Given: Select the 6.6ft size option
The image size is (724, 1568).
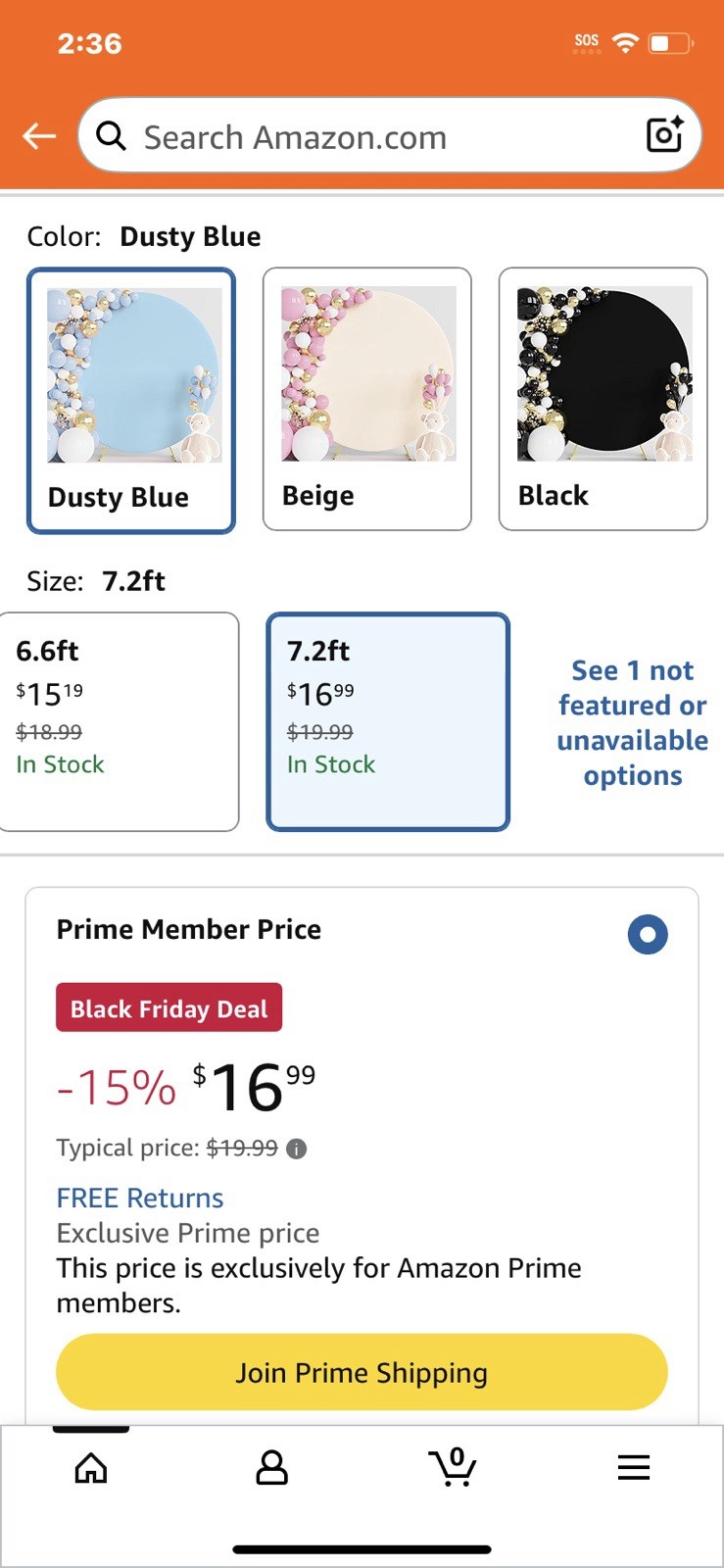Looking at the screenshot, I should tap(119, 722).
